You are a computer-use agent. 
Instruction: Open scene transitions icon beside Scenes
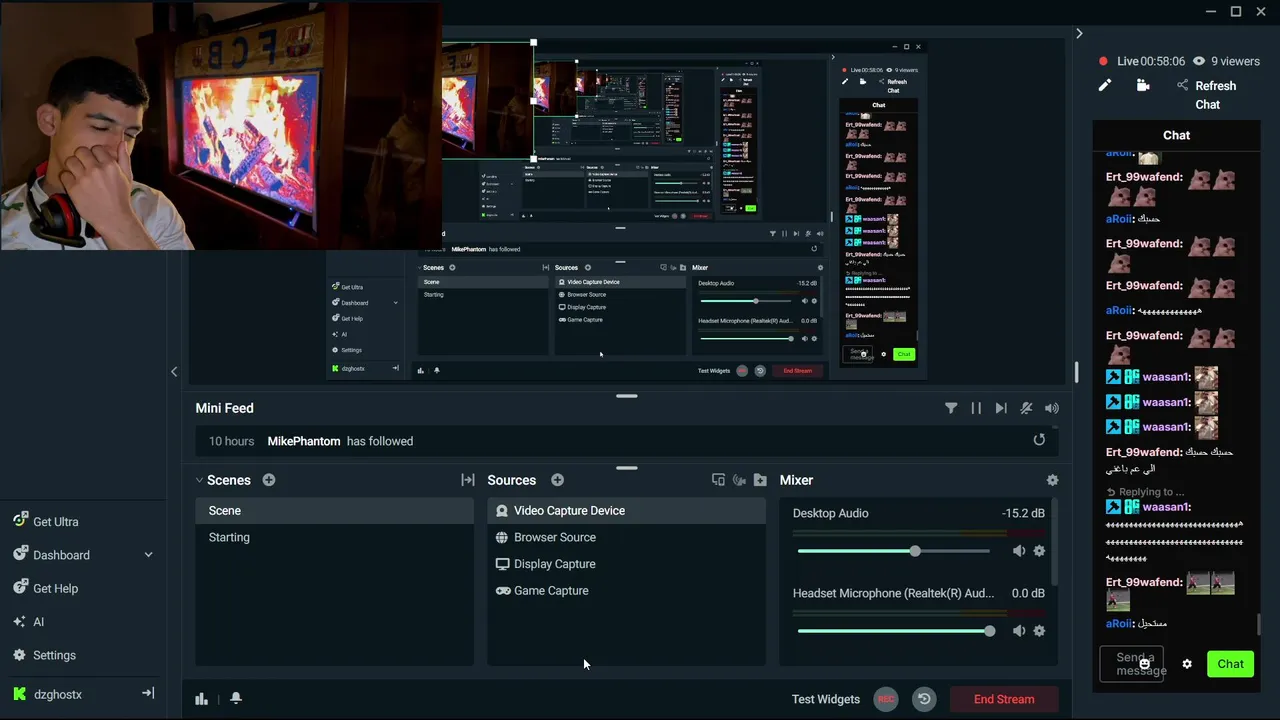pyautogui.click(x=467, y=480)
